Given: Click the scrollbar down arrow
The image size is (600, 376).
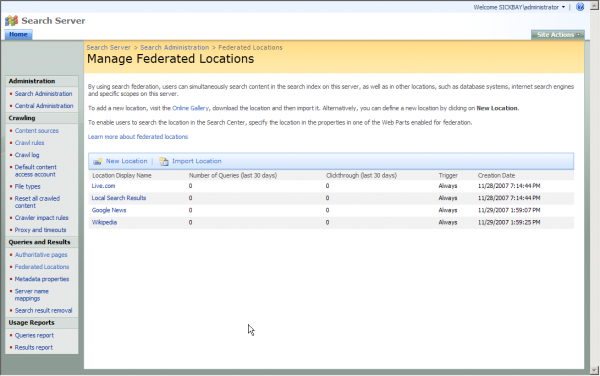Looking at the screenshot, I should point(595,370).
